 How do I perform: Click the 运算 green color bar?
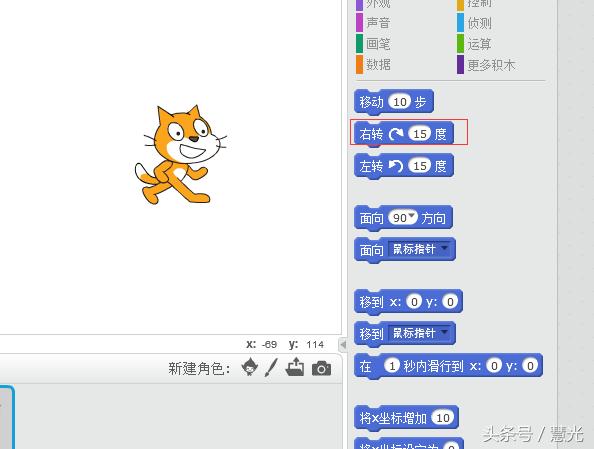[460, 44]
